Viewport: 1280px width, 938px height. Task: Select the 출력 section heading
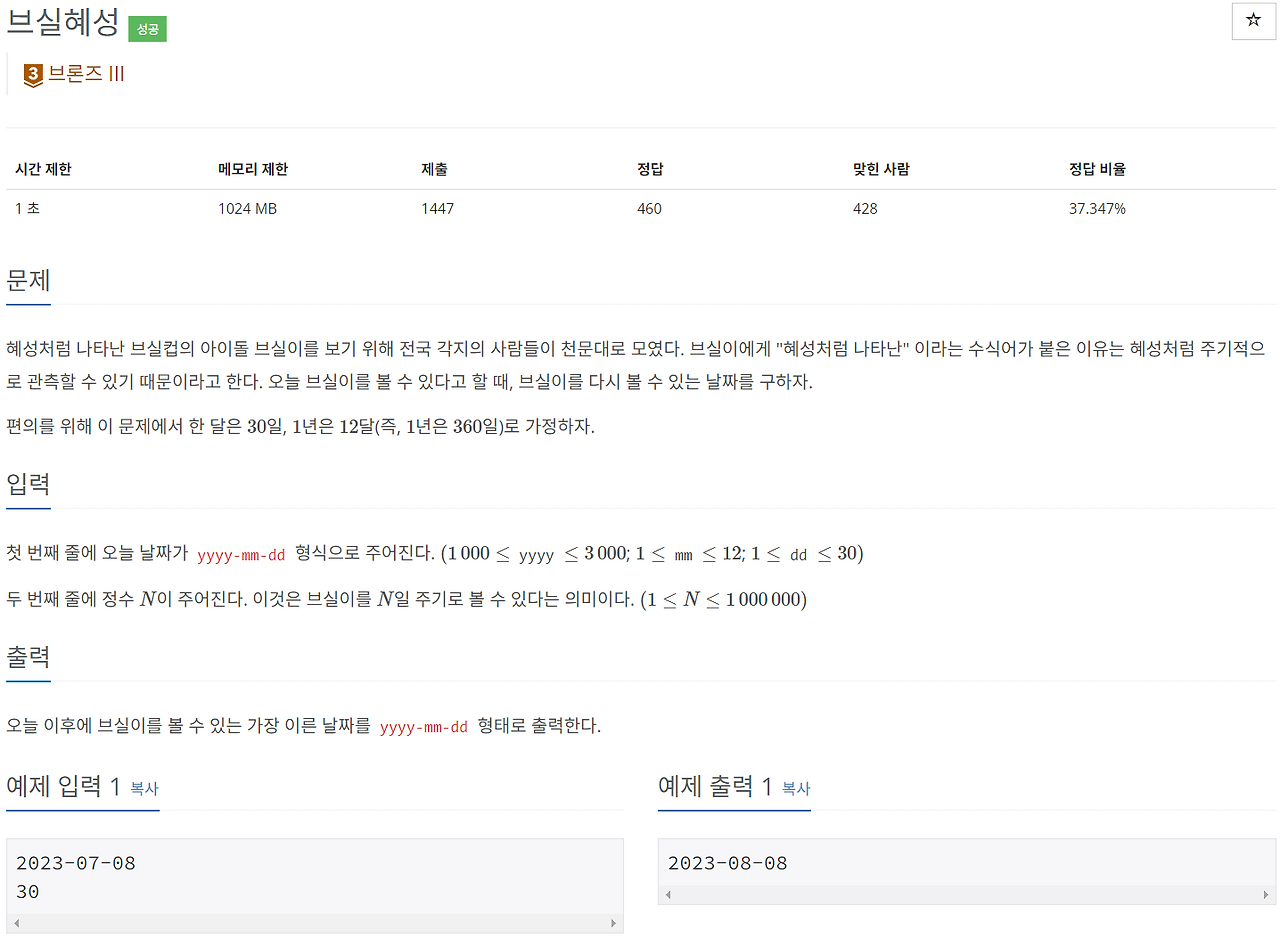pyautogui.click(x=27, y=655)
